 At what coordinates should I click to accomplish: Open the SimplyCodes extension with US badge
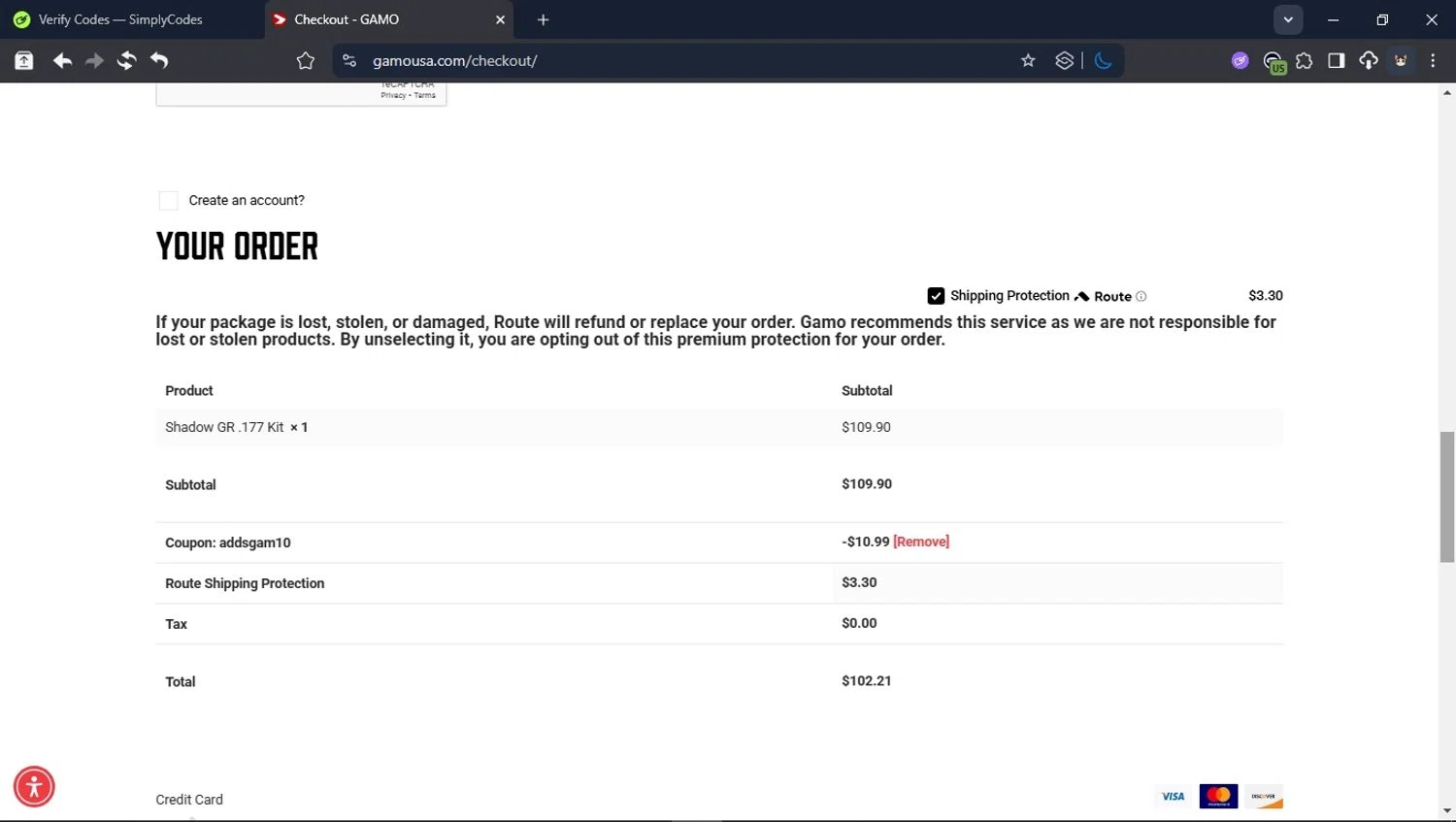click(1274, 62)
